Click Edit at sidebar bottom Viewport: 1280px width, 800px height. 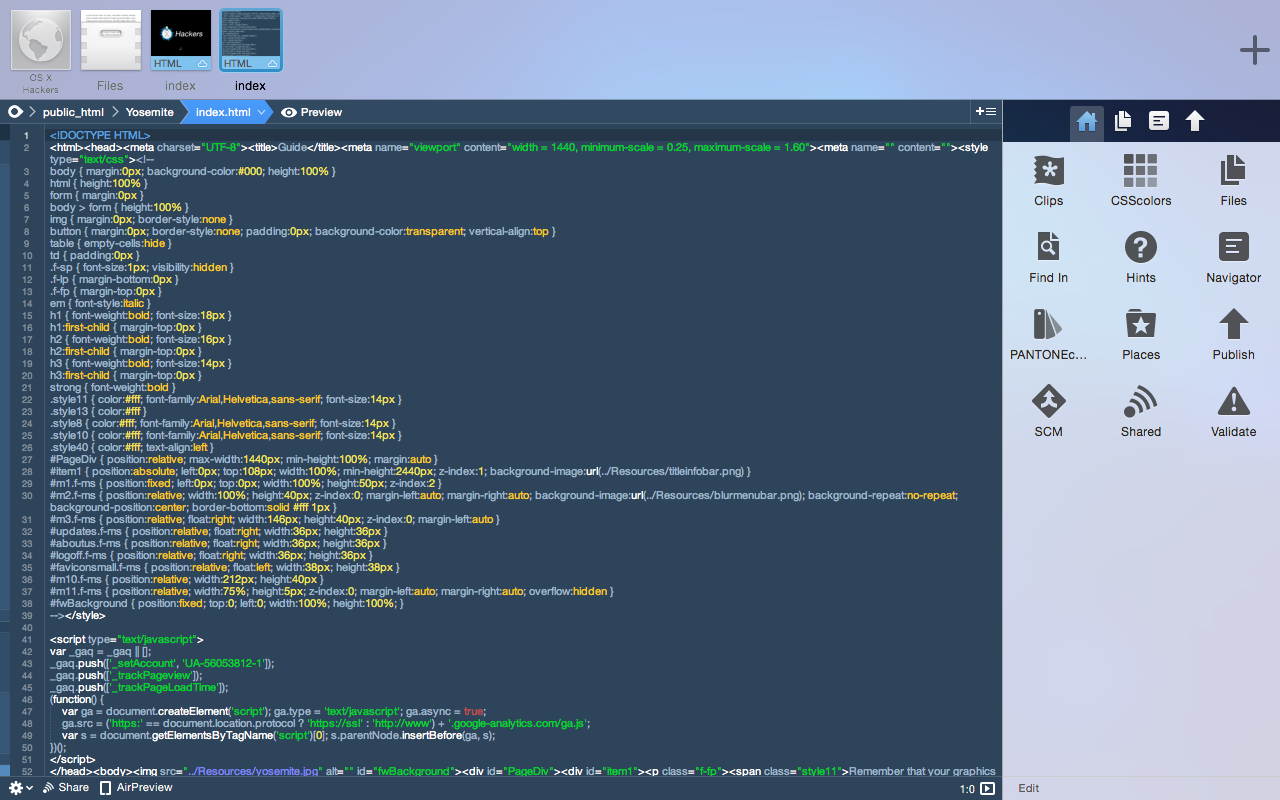pos(1029,788)
